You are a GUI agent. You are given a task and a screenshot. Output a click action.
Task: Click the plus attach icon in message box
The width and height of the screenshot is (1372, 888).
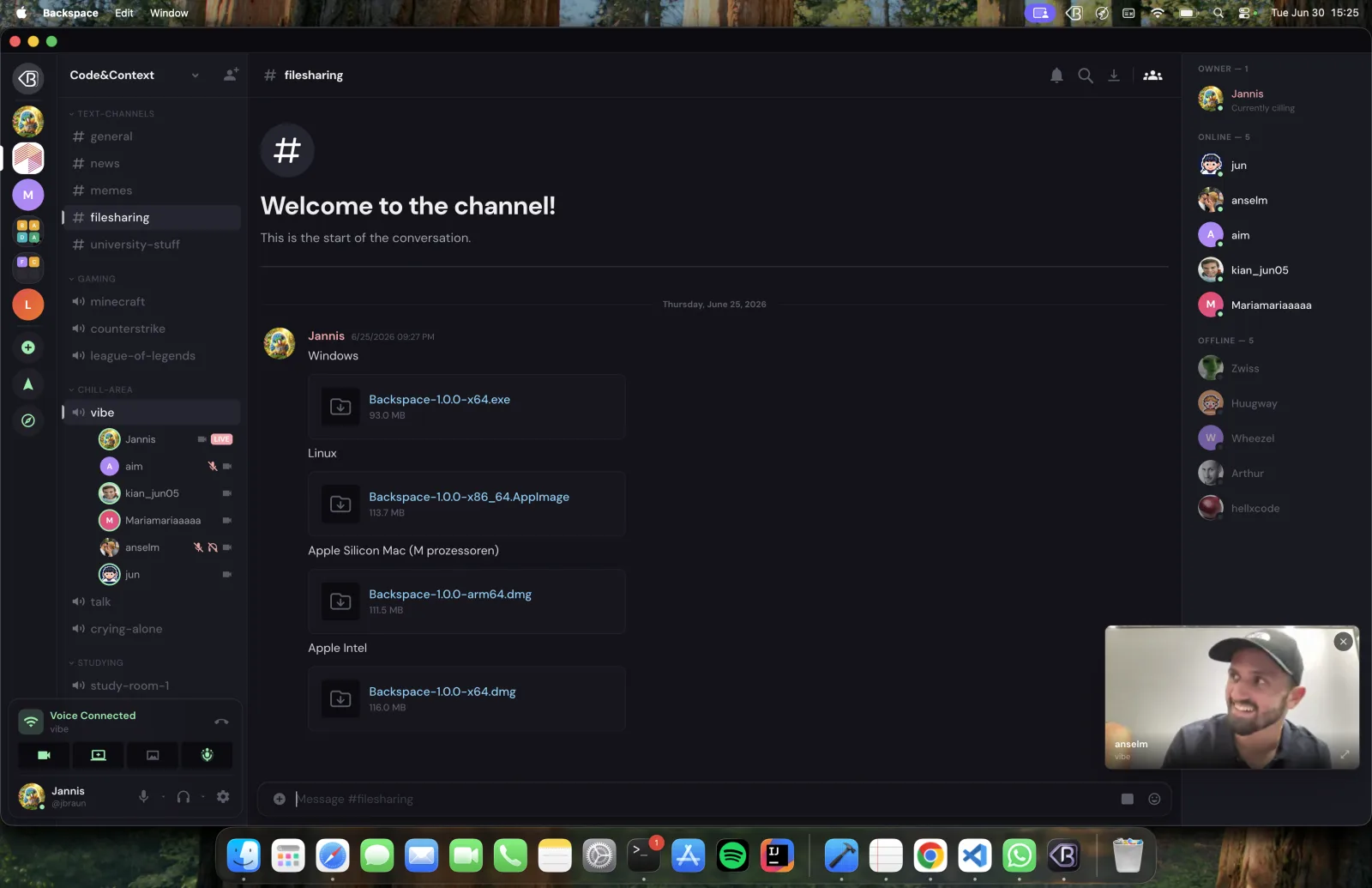click(x=280, y=799)
